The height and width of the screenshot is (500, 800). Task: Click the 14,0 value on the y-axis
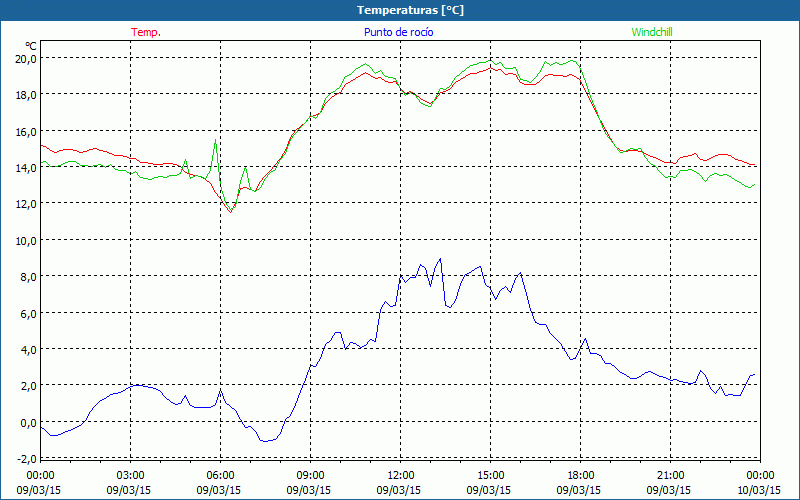27,167
